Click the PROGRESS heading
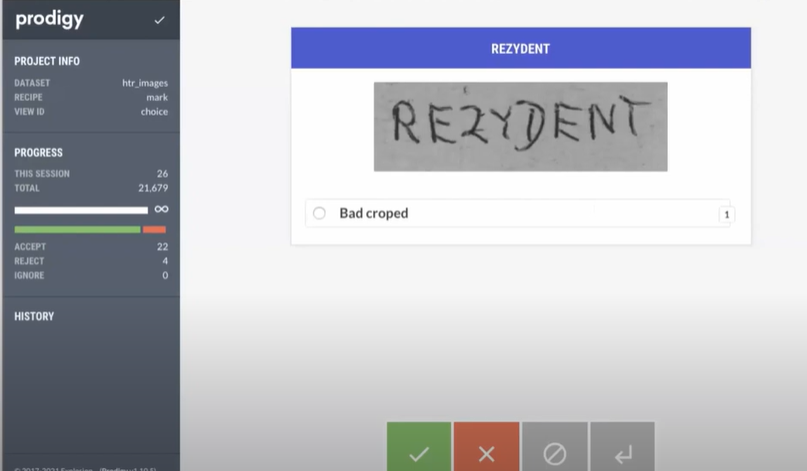Screen dimensions: 807x471 point(38,153)
